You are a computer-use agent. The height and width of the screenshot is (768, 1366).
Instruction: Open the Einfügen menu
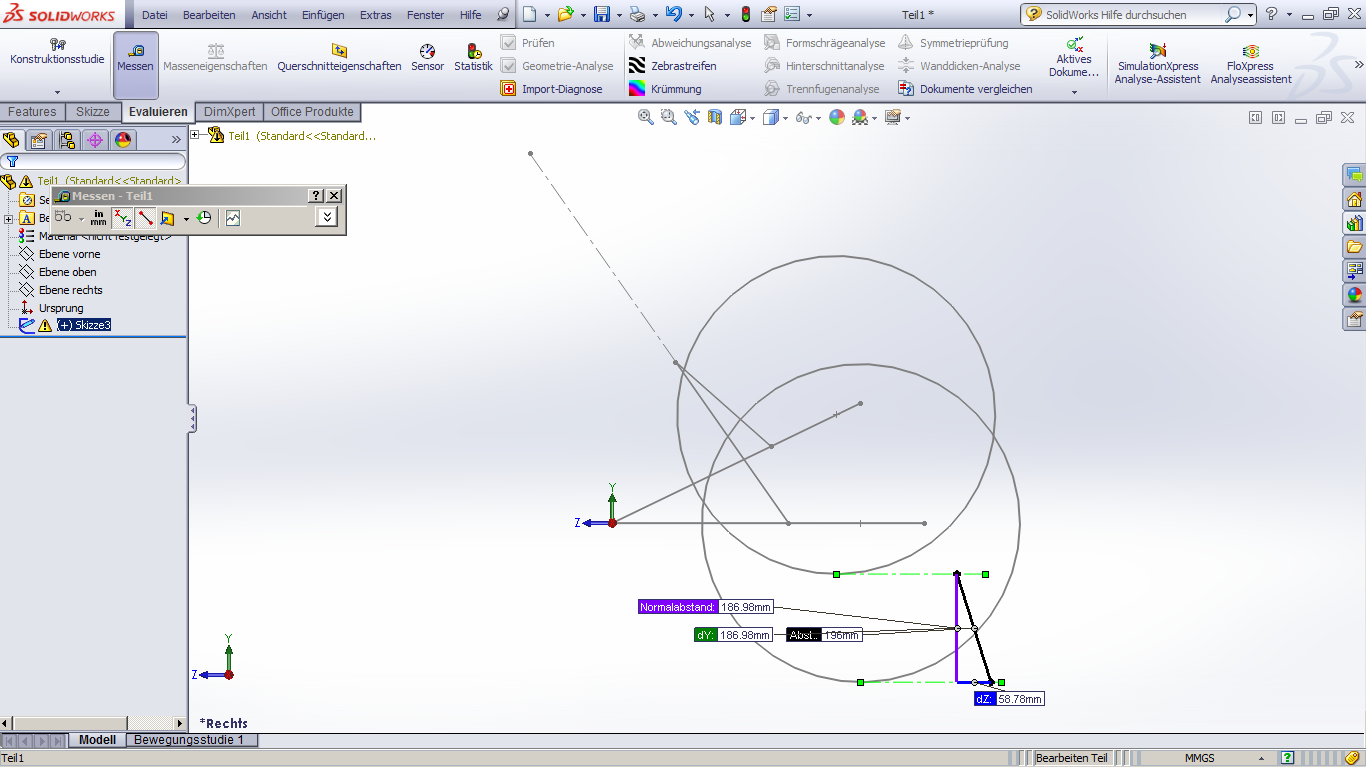[322, 15]
